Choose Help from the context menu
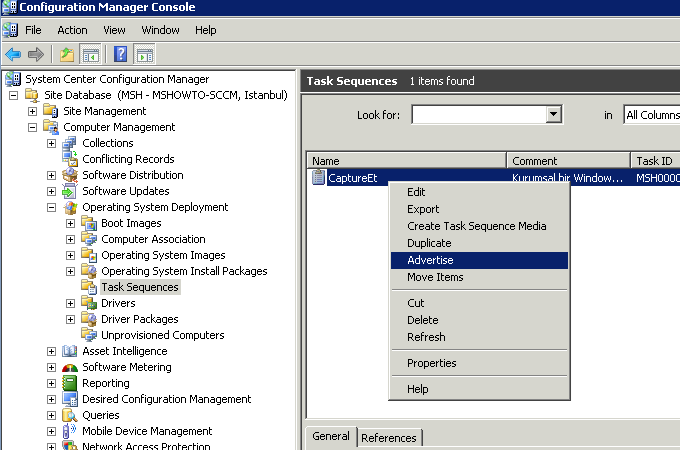The width and height of the screenshot is (680, 450). 479,389
